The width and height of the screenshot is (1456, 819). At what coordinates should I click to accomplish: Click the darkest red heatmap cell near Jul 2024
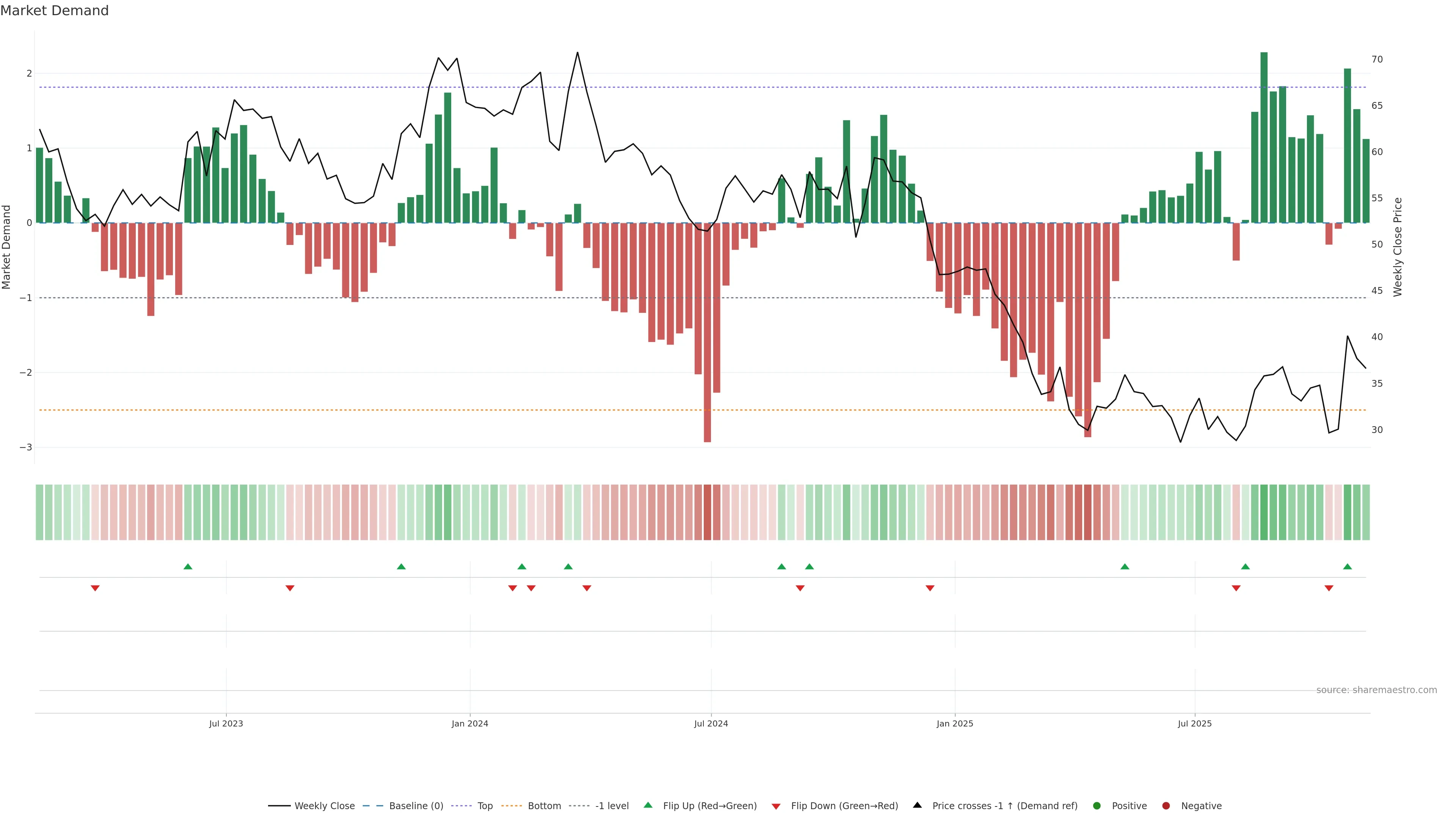click(707, 512)
